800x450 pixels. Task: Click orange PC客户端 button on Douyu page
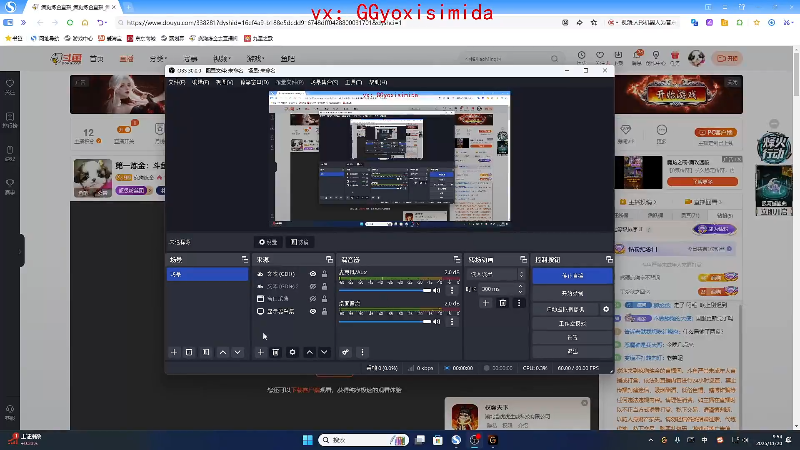click(x=715, y=132)
